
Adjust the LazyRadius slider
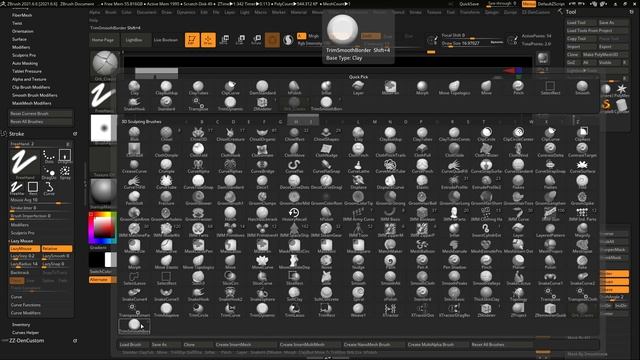click(24, 264)
